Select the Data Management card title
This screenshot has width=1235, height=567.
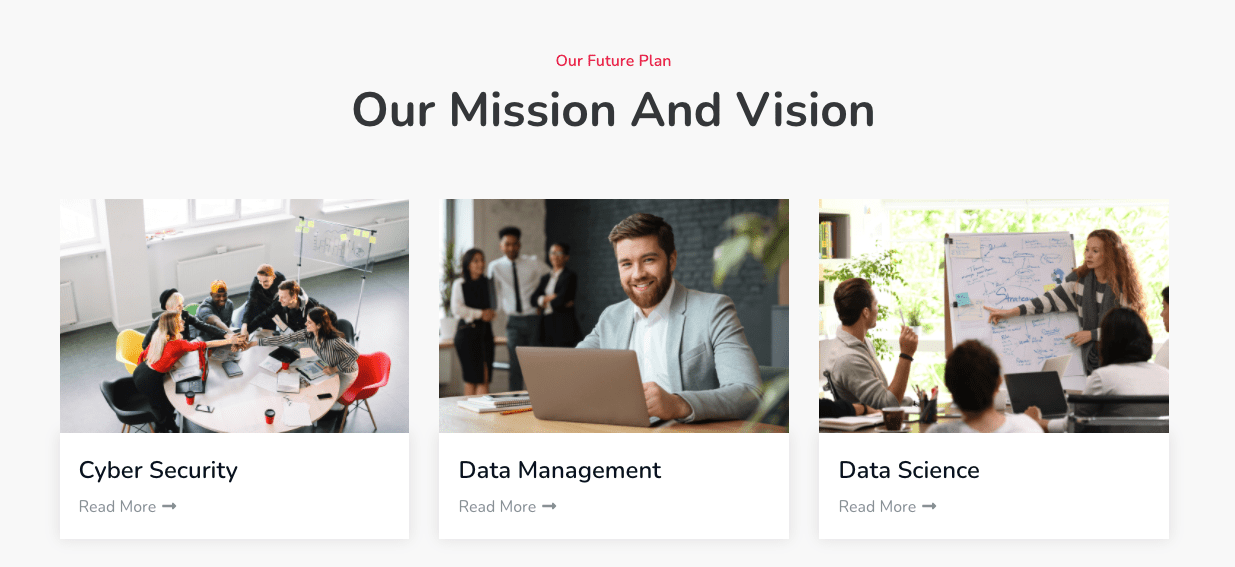click(560, 470)
